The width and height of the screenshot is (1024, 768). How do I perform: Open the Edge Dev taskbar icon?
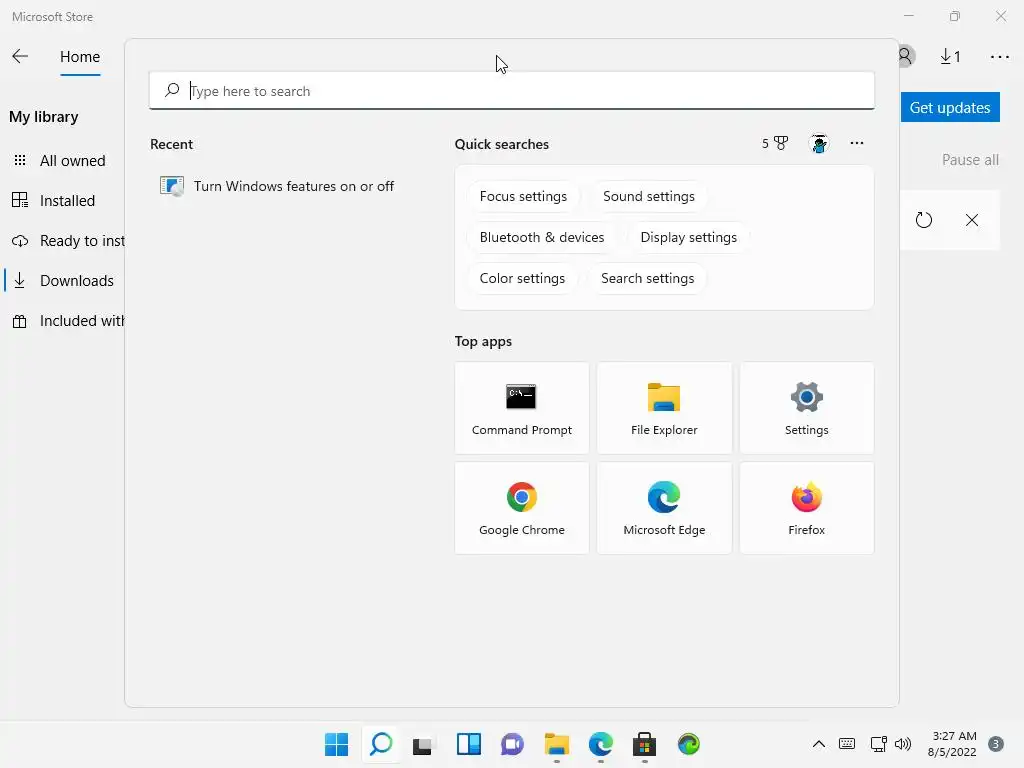[x=688, y=744]
